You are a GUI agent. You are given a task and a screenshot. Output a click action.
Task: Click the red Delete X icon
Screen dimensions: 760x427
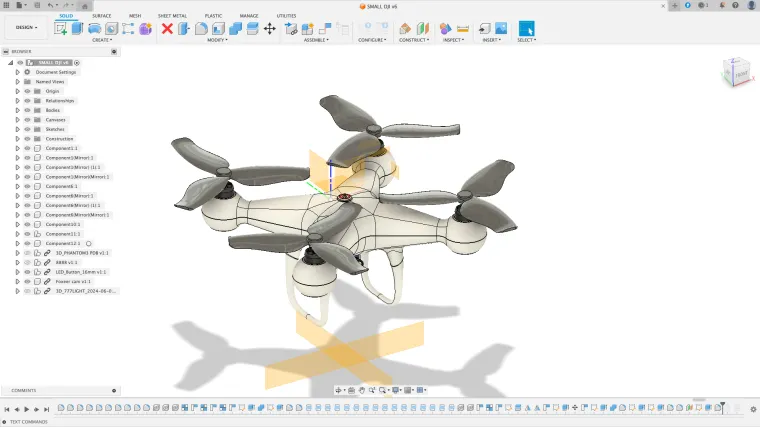[167, 28]
